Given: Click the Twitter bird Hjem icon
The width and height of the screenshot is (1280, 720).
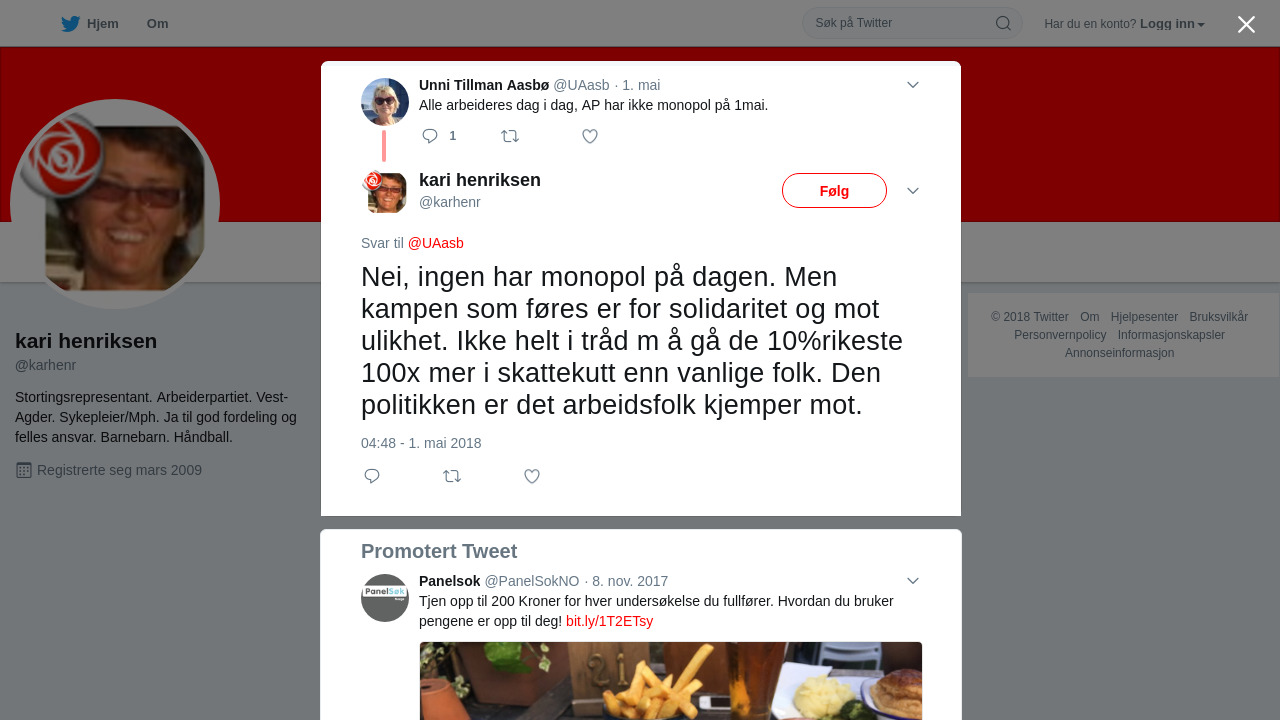Looking at the screenshot, I should coord(70,24).
